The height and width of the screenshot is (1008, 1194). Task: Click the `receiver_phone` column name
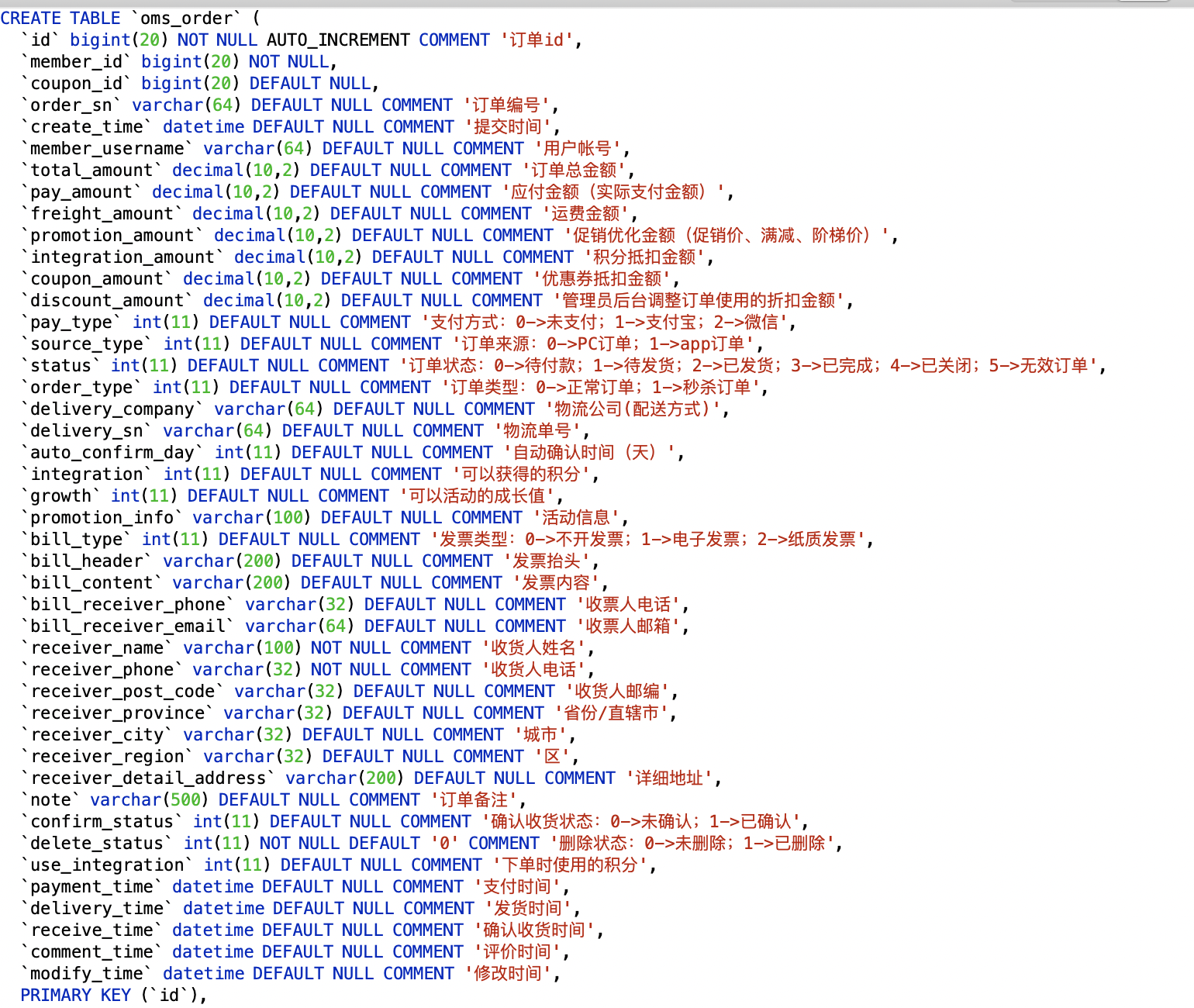click(x=102, y=669)
